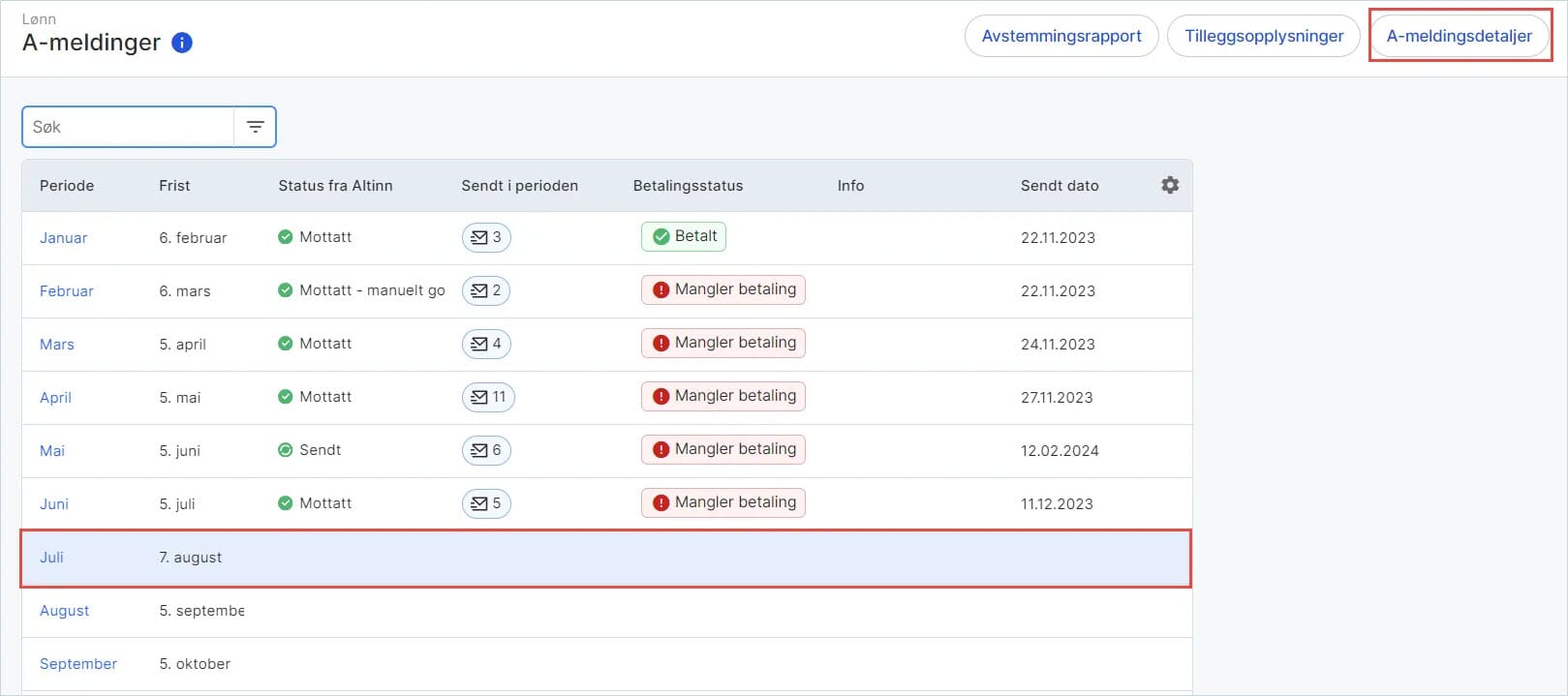
Task: Open the table column settings gear
Action: [x=1170, y=185]
